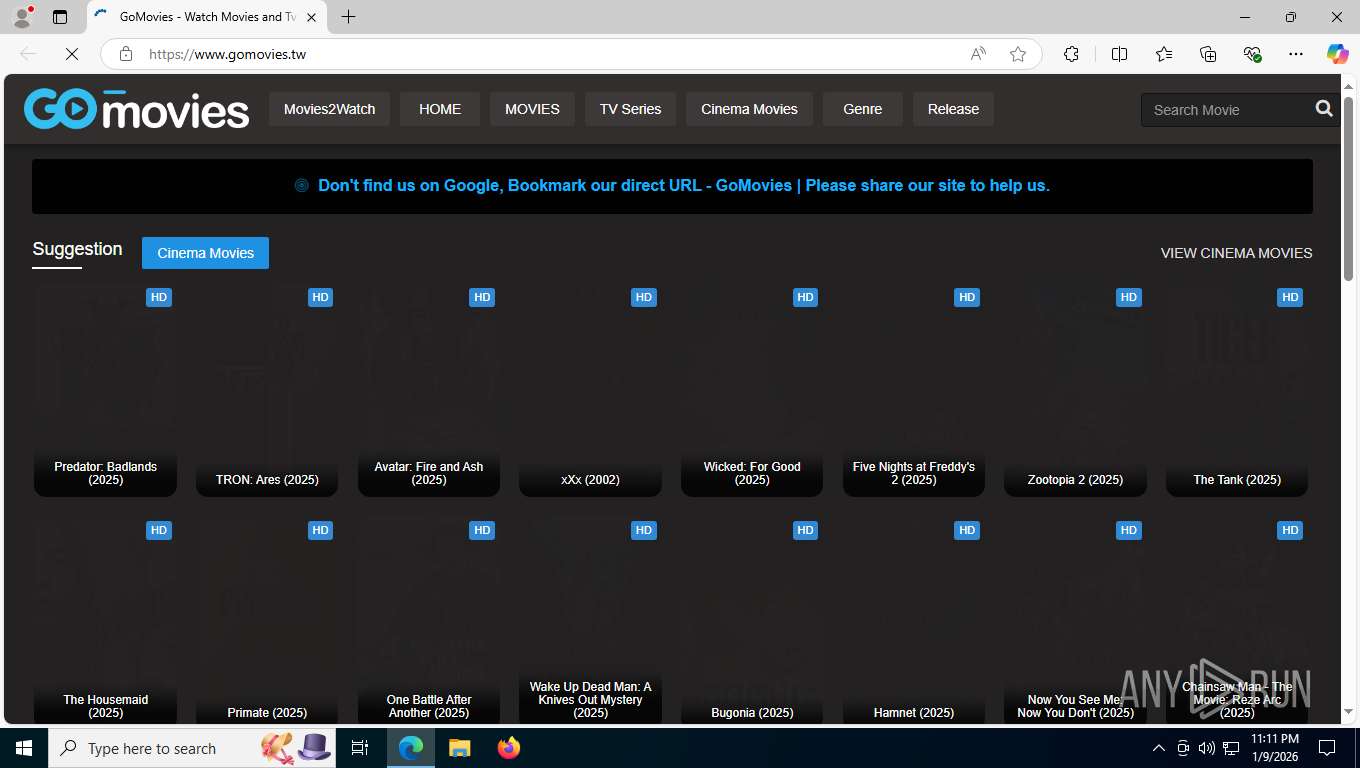Launch Firefox from taskbar
Image resolution: width=1360 pixels, height=768 pixels.
click(x=509, y=748)
